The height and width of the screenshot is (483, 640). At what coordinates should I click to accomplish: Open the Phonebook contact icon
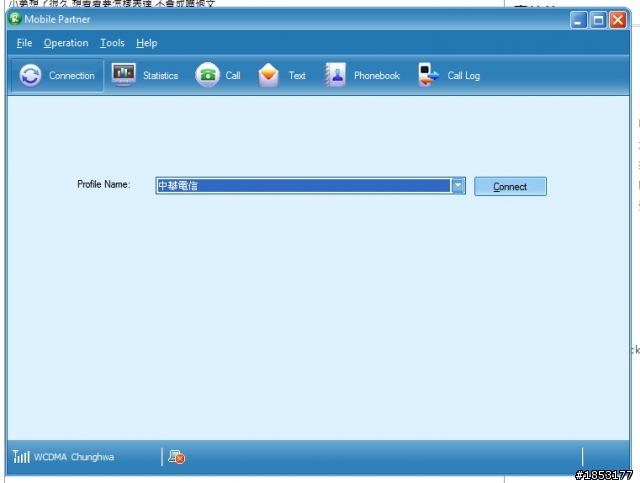click(336, 75)
